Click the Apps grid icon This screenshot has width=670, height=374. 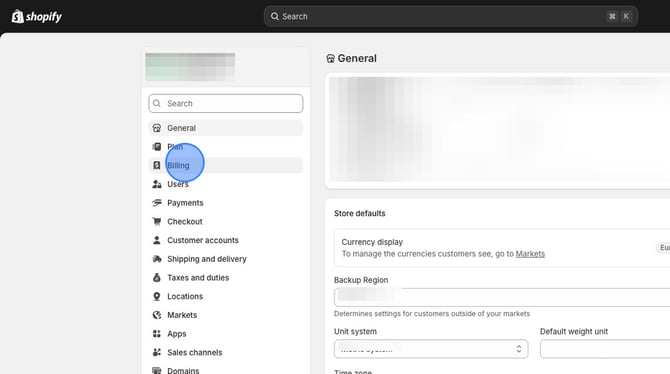tap(157, 334)
